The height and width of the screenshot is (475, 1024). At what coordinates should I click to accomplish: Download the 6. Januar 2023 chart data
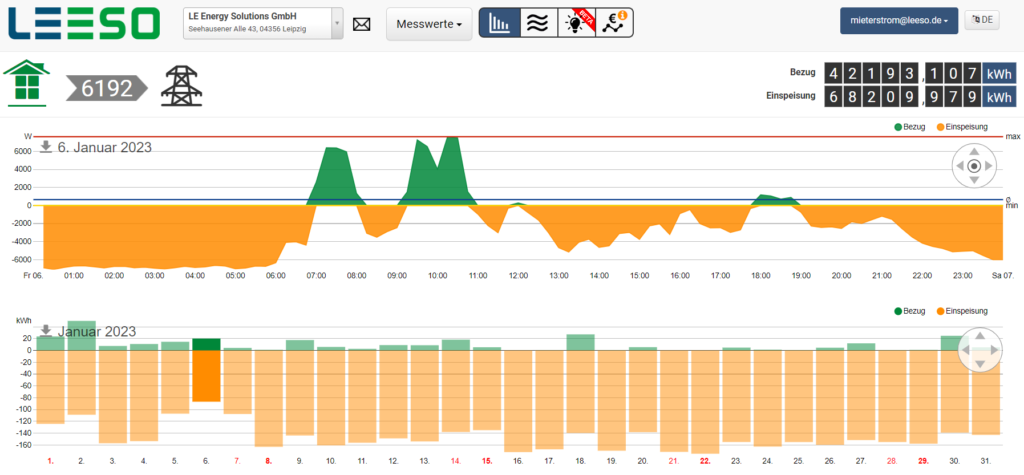pyautogui.click(x=46, y=146)
